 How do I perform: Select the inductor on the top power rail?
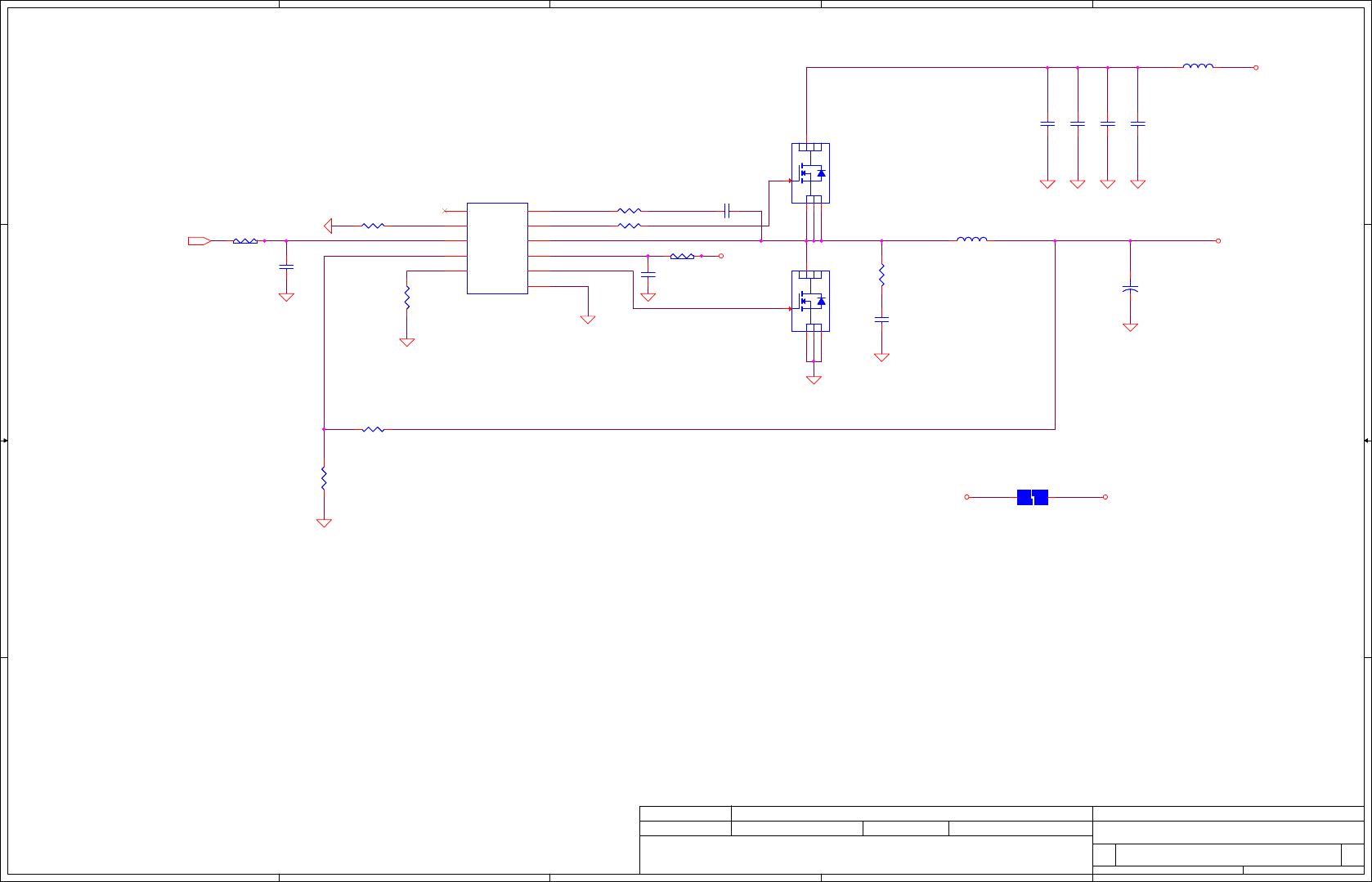click(x=1198, y=66)
